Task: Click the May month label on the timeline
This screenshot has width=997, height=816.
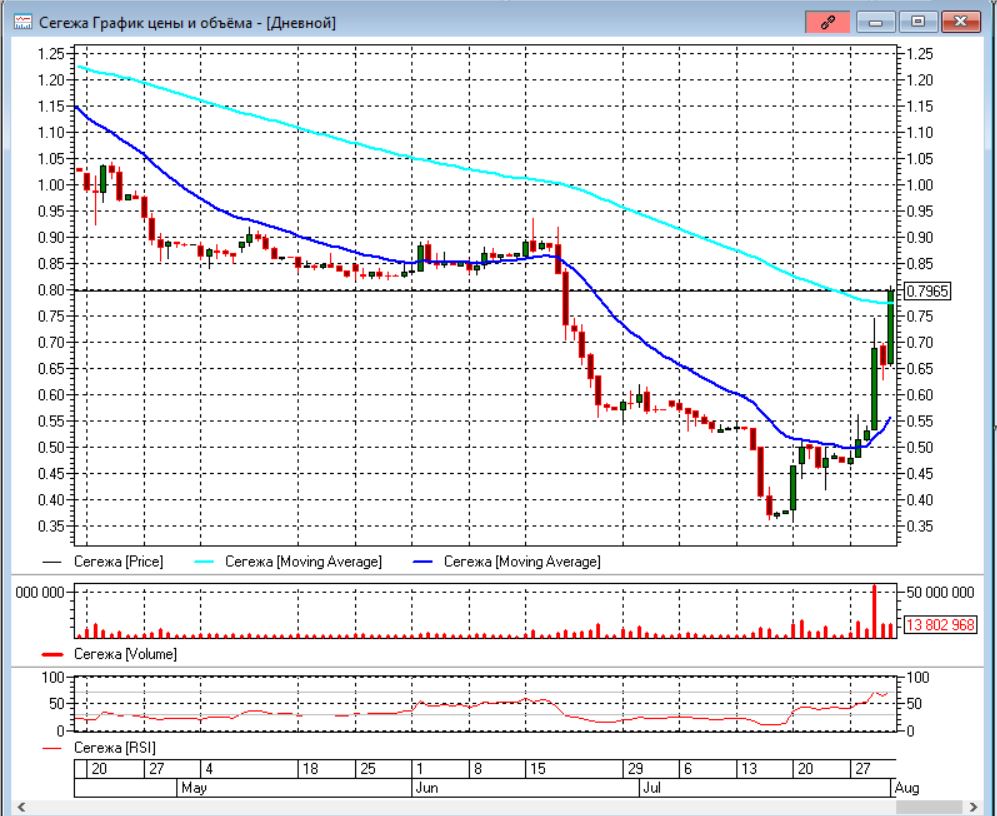Action: 194,787
